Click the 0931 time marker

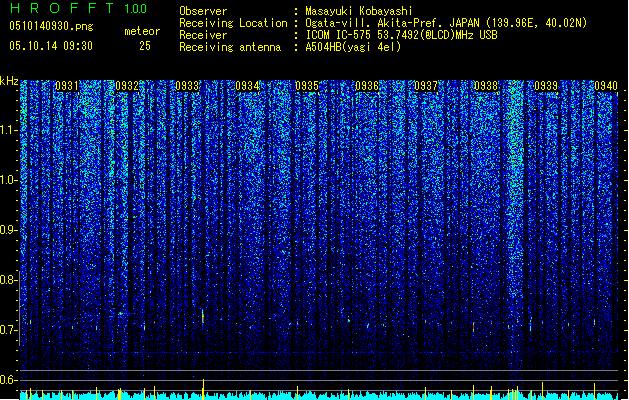coord(67,86)
